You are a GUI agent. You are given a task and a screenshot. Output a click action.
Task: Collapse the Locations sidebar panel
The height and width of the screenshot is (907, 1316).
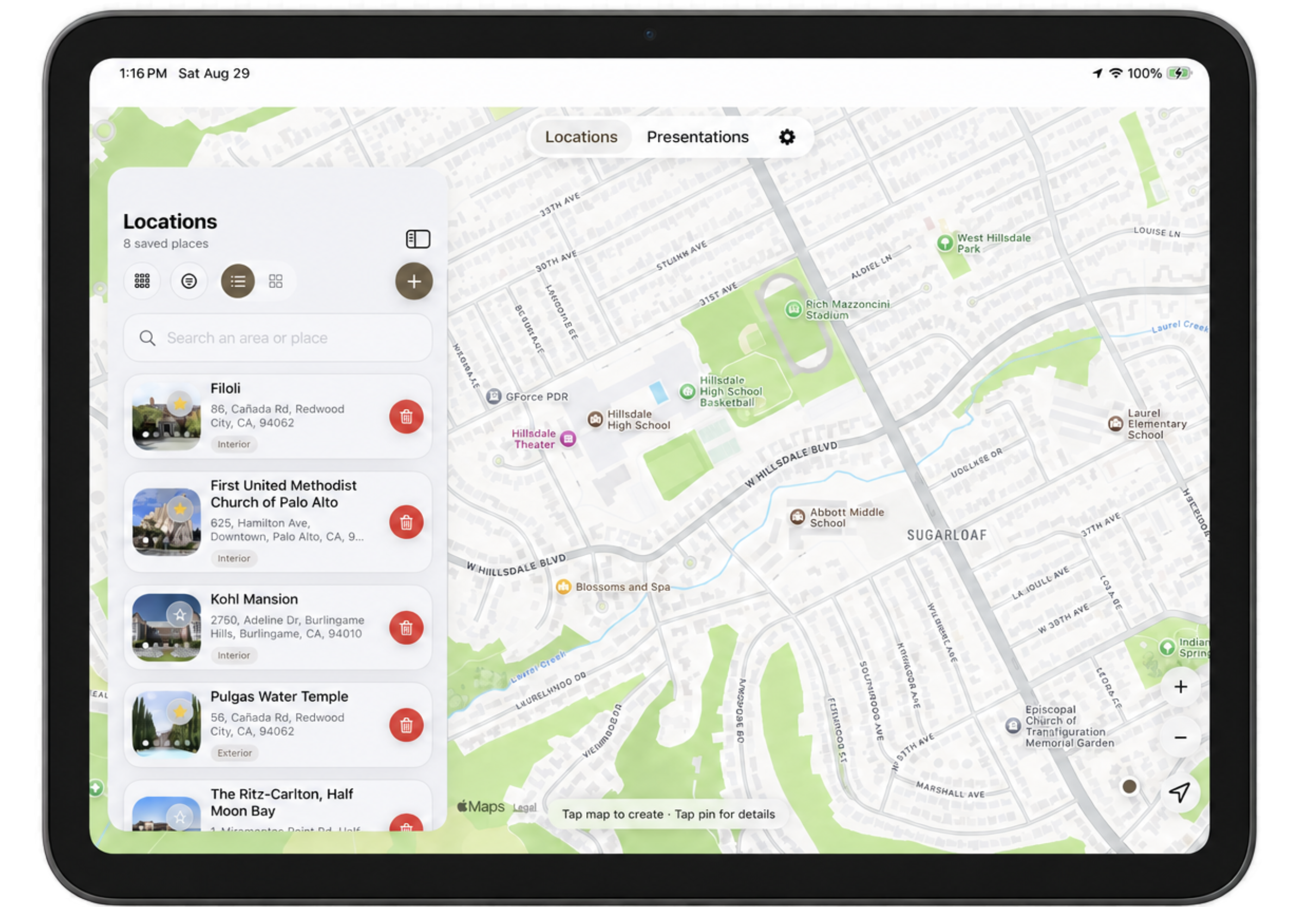(x=418, y=239)
